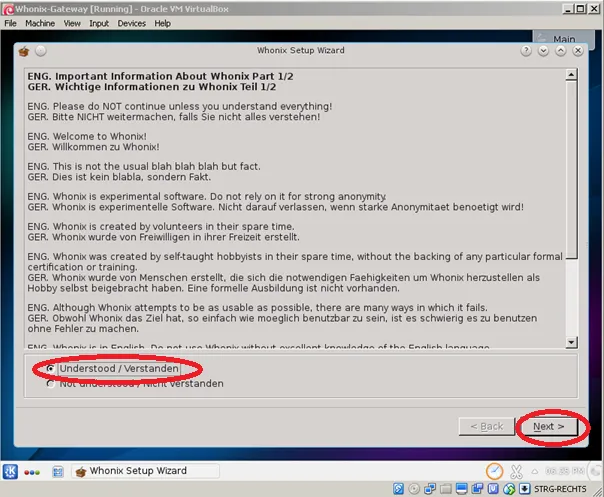Screen dimensions: 604x497
Task: Click the VirtualBox USB status icon
Action: [x=493, y=489]
